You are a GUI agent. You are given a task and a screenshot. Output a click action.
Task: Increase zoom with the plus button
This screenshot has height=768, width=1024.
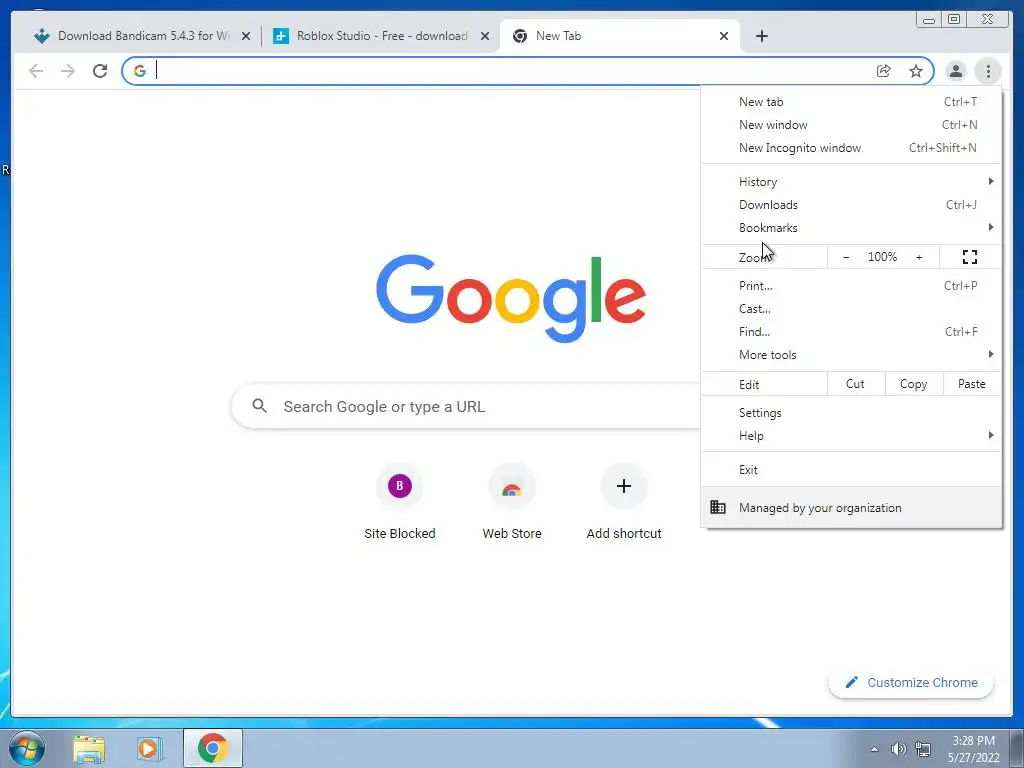919,257
